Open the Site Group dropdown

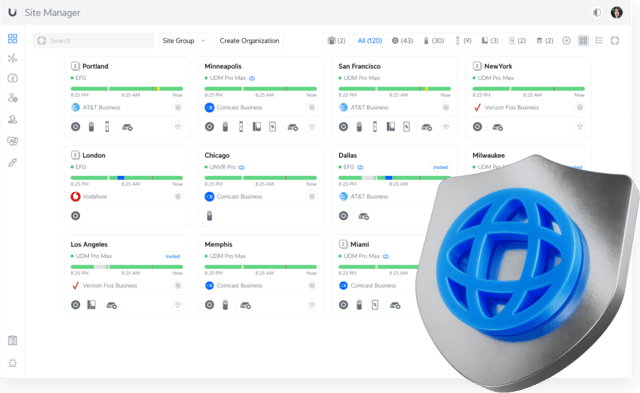click(x=184, y=40)
